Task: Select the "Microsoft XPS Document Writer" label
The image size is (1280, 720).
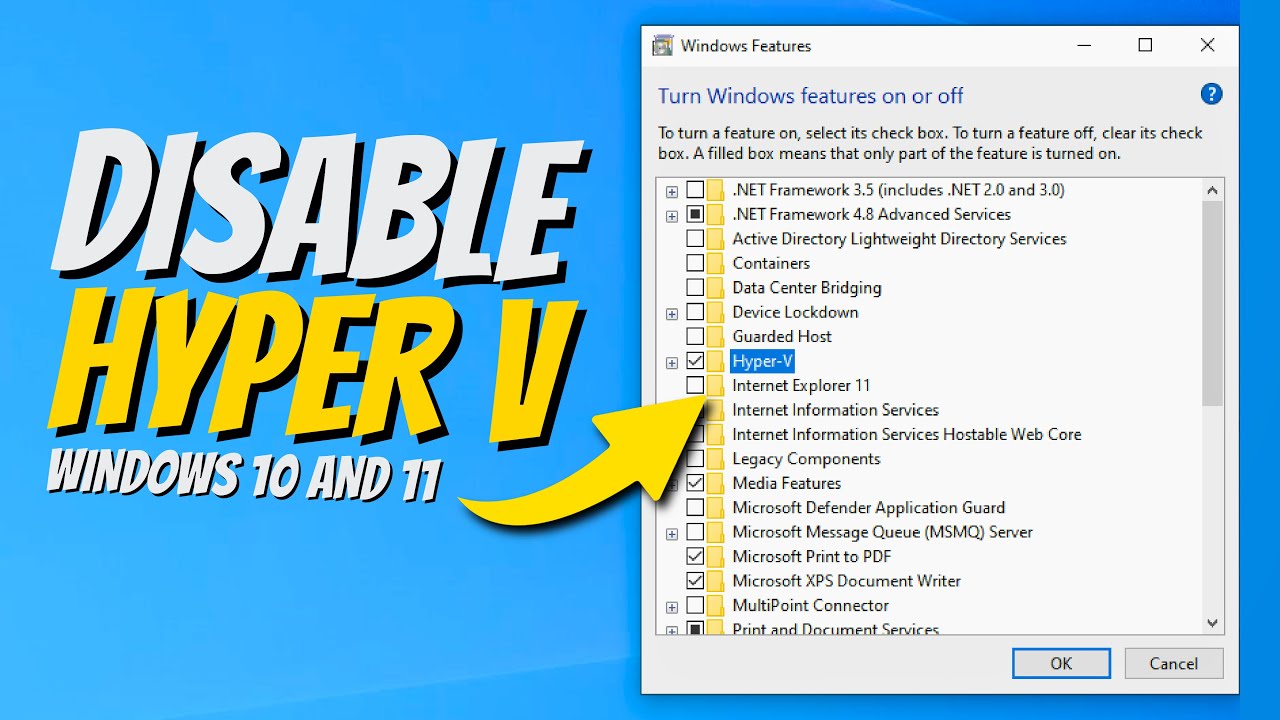Action: (x=846, y=581)
